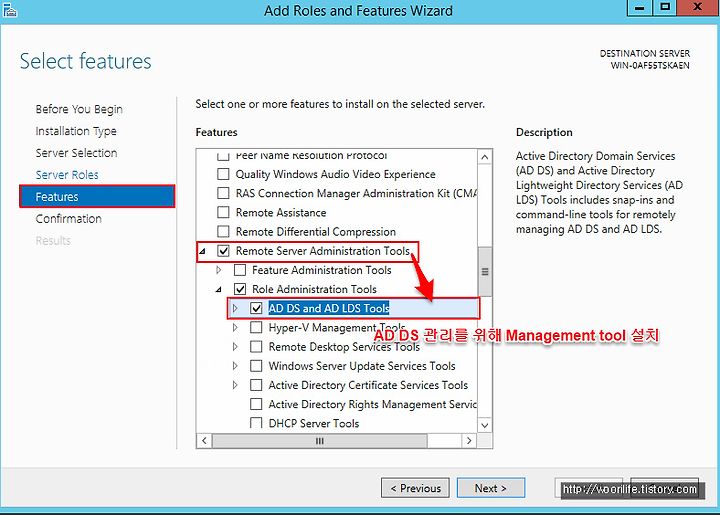The height and width of the screenshot is (515, 720).
Task: Expand the Feature Administration Tools node
Action: pyautogui.click(x=219, y=270)
